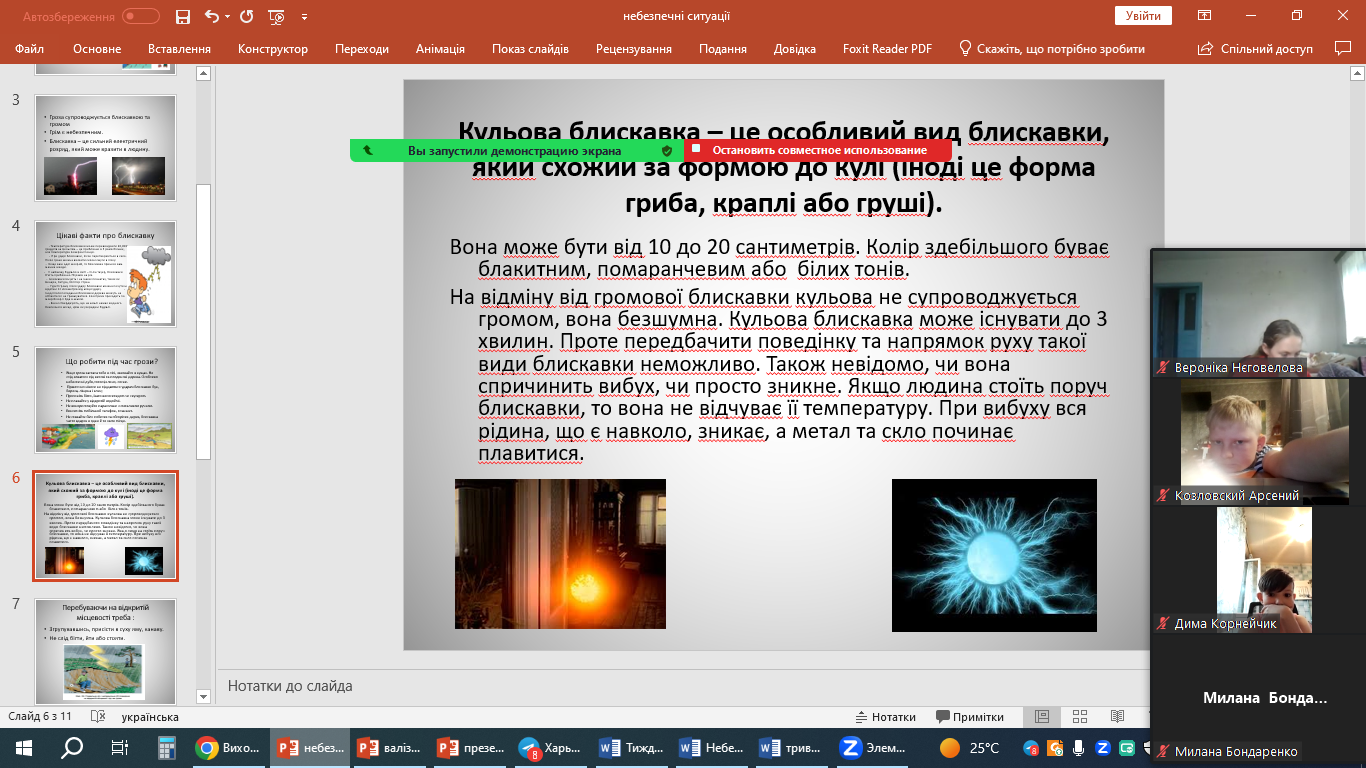Select slide 5 thumbnail Що робити під час грози
Screen dimensions: 1366x768
(x=106, y=399)
